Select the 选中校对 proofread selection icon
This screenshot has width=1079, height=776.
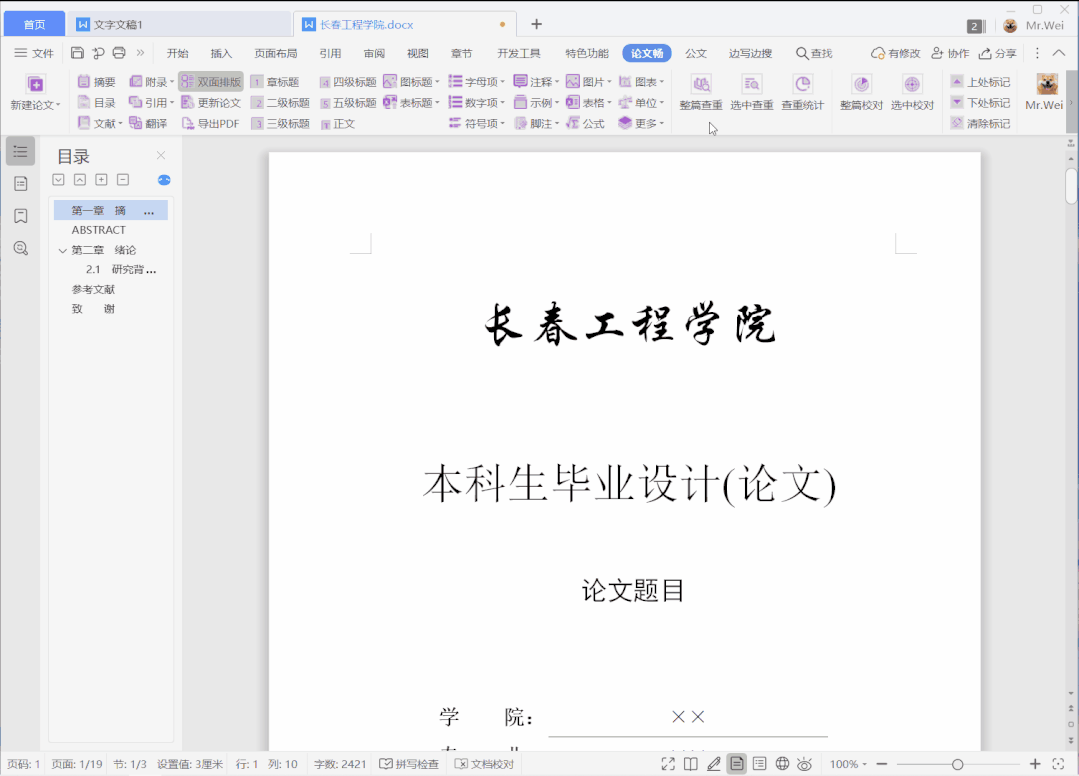tap(911, 86)
